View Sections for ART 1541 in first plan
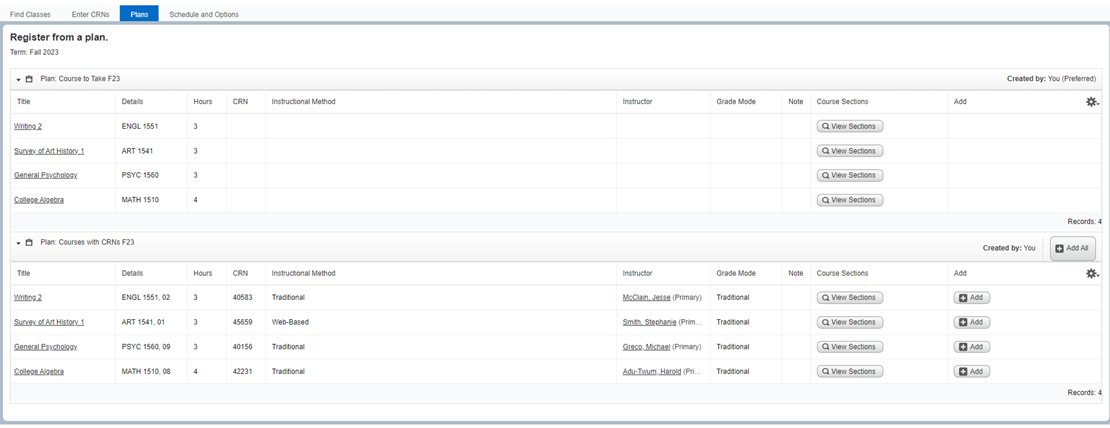The width and height of the screenshot is (1110, 428). click(x=849, y=151)
